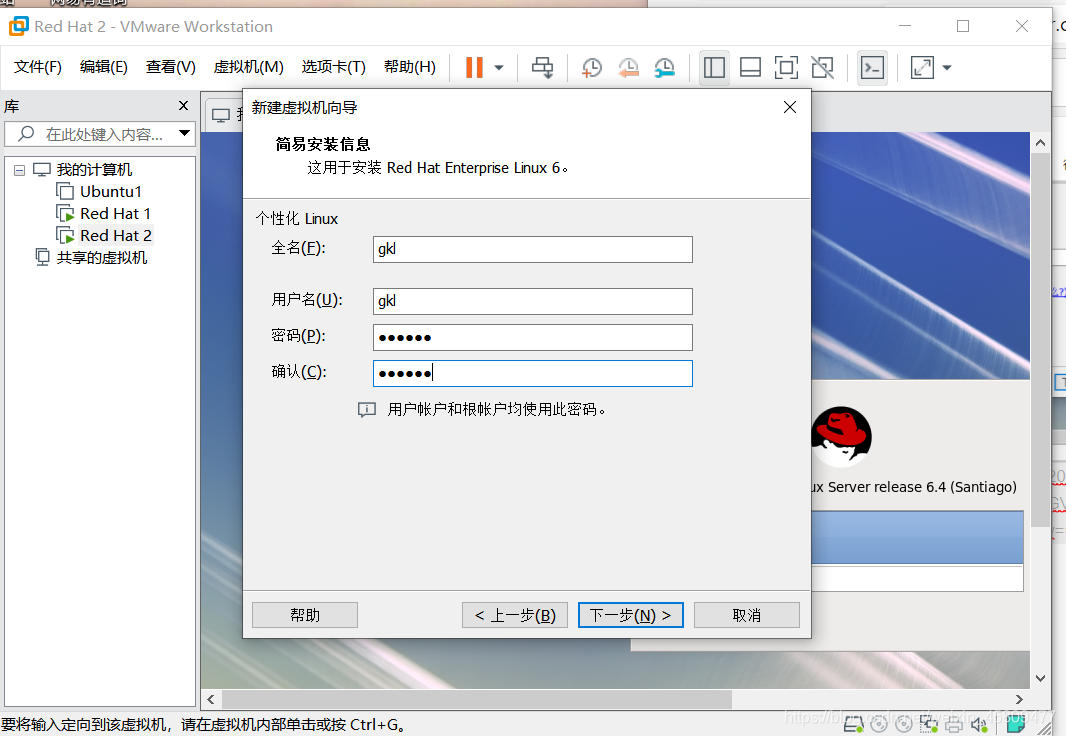Click the horizontal scrollbar left arrow
The width and height of the screenshot is (1066, 736).
tap(211, 699)
